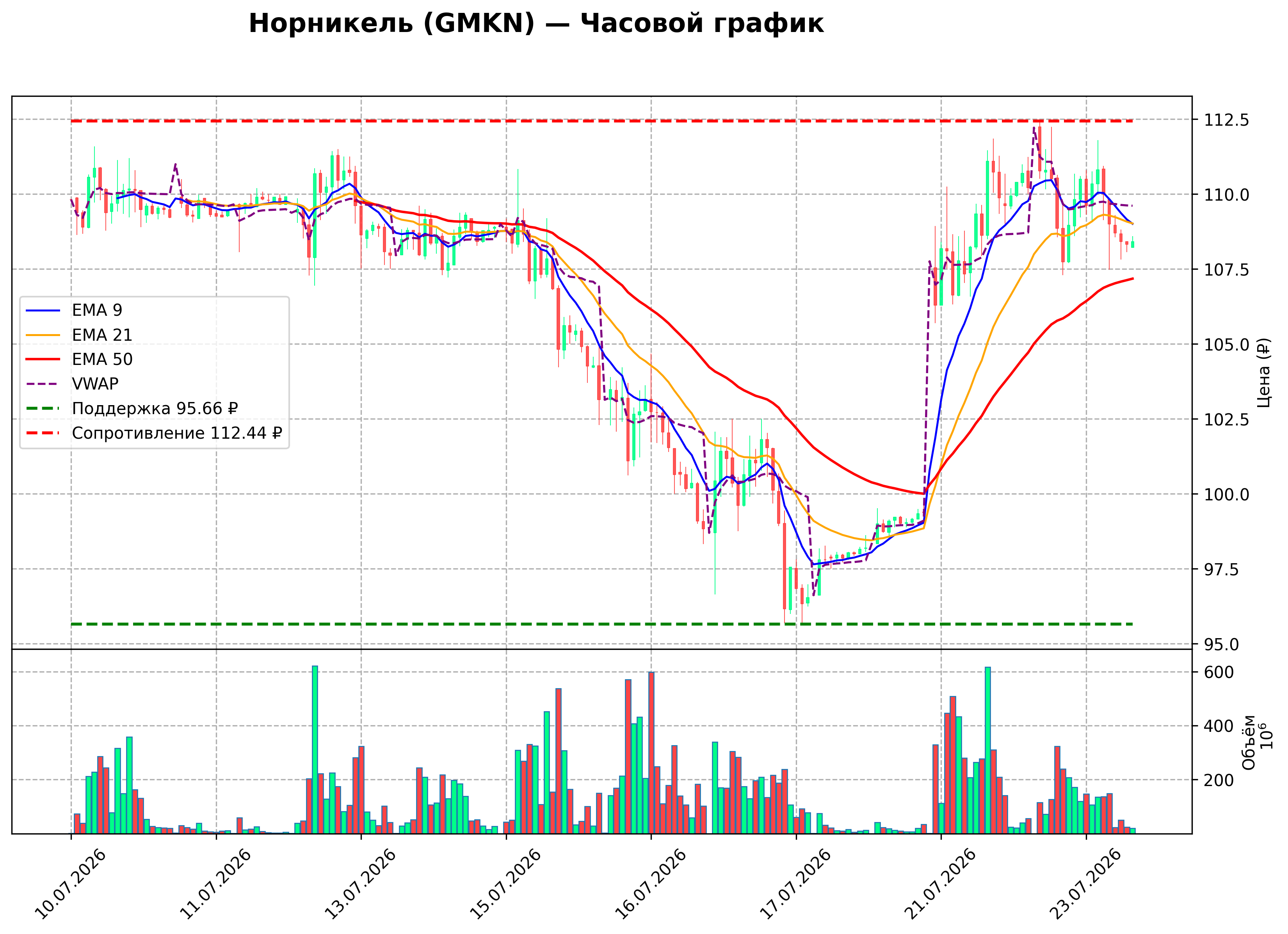Image resolution: width=1288 pixels, height=934 pixels.
Task: Click the Цена (₽) axis title
Action: pos(1263,373)
